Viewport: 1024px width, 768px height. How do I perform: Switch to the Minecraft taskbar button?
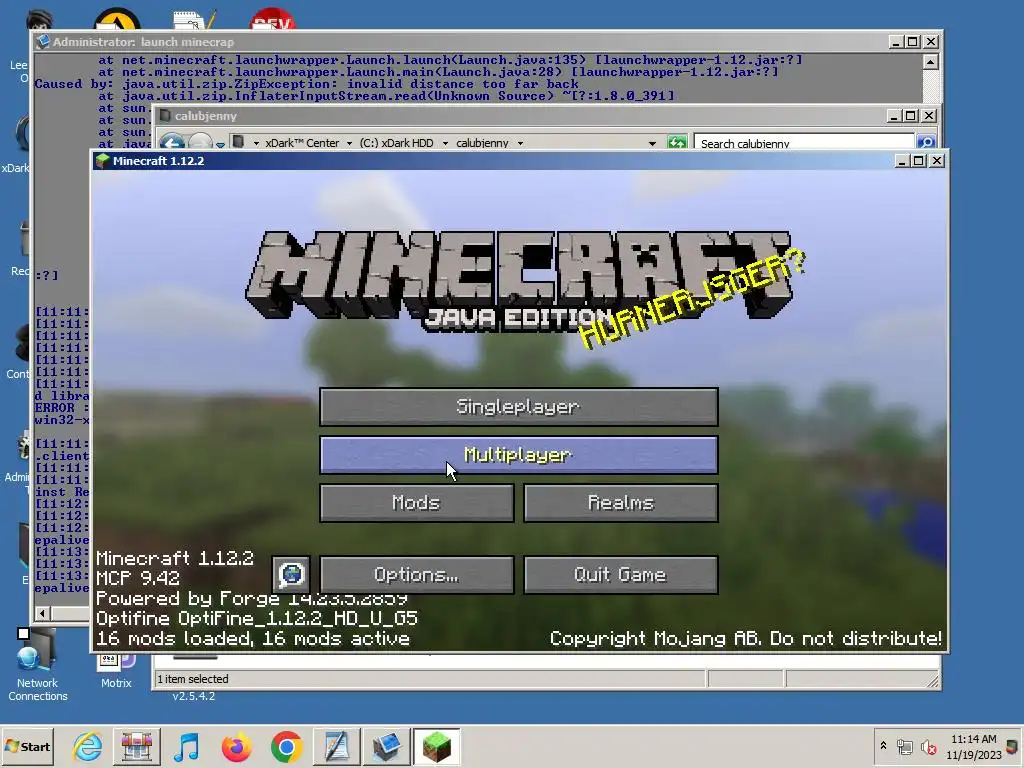[436, 746]
